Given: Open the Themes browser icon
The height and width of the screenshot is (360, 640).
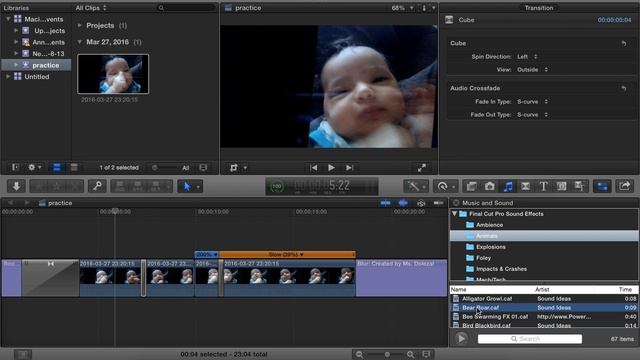Looking at the screenshot, I should [x=579, y=187].
